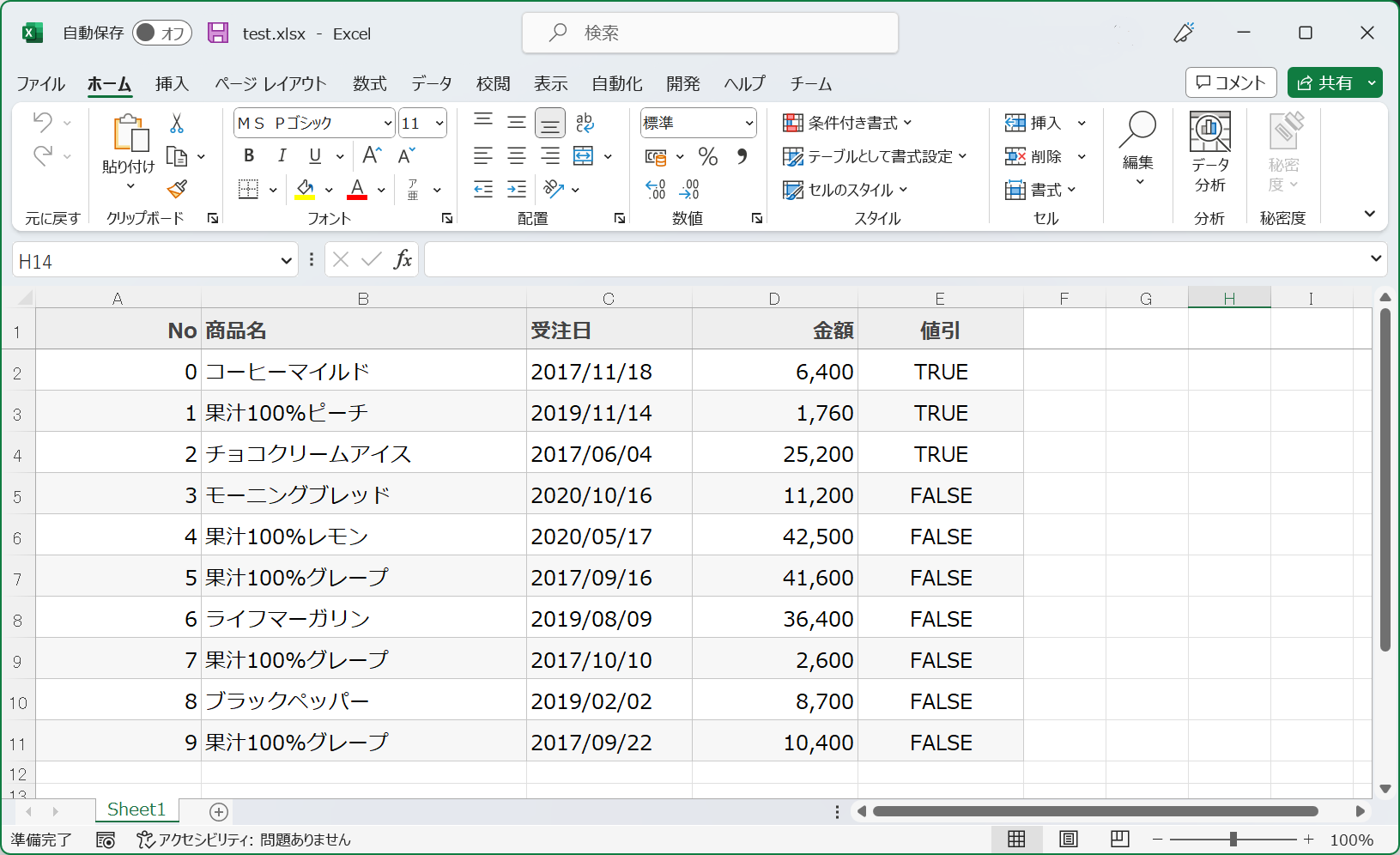1400x855 pixels.
Task: Toggle AutoSave (自動保存) switch
Action: pyautogui.click(x=161, y=33)
